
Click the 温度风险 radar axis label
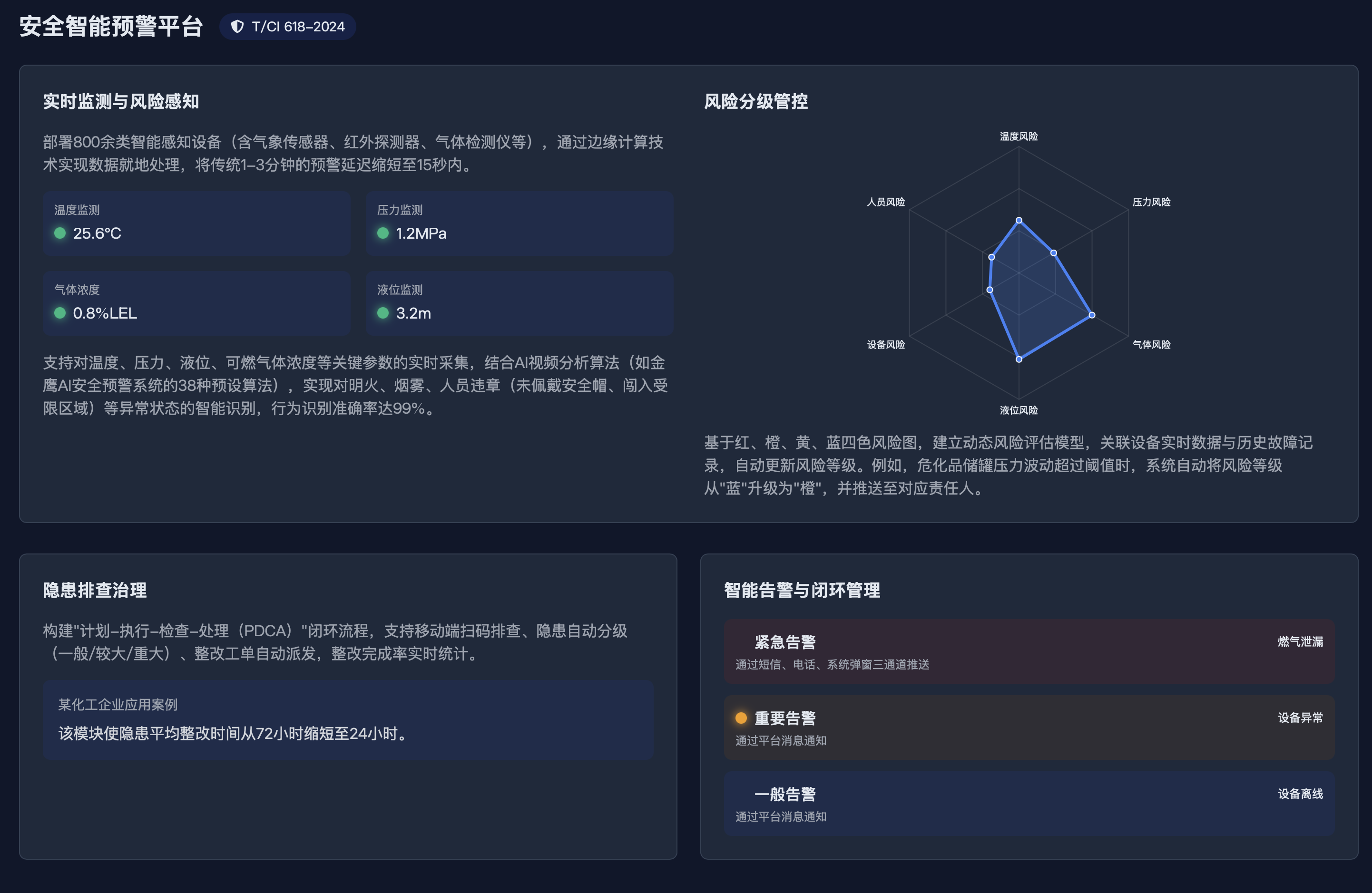[x=1019, y=136]
